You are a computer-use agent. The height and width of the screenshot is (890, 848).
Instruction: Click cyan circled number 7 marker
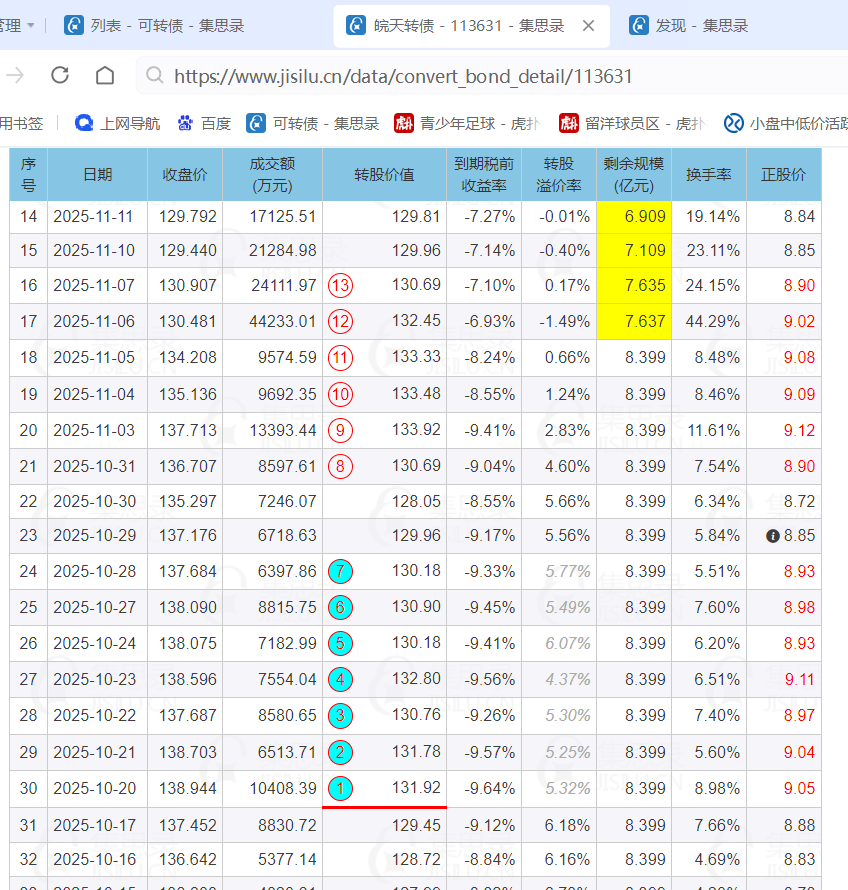[340, 572]
